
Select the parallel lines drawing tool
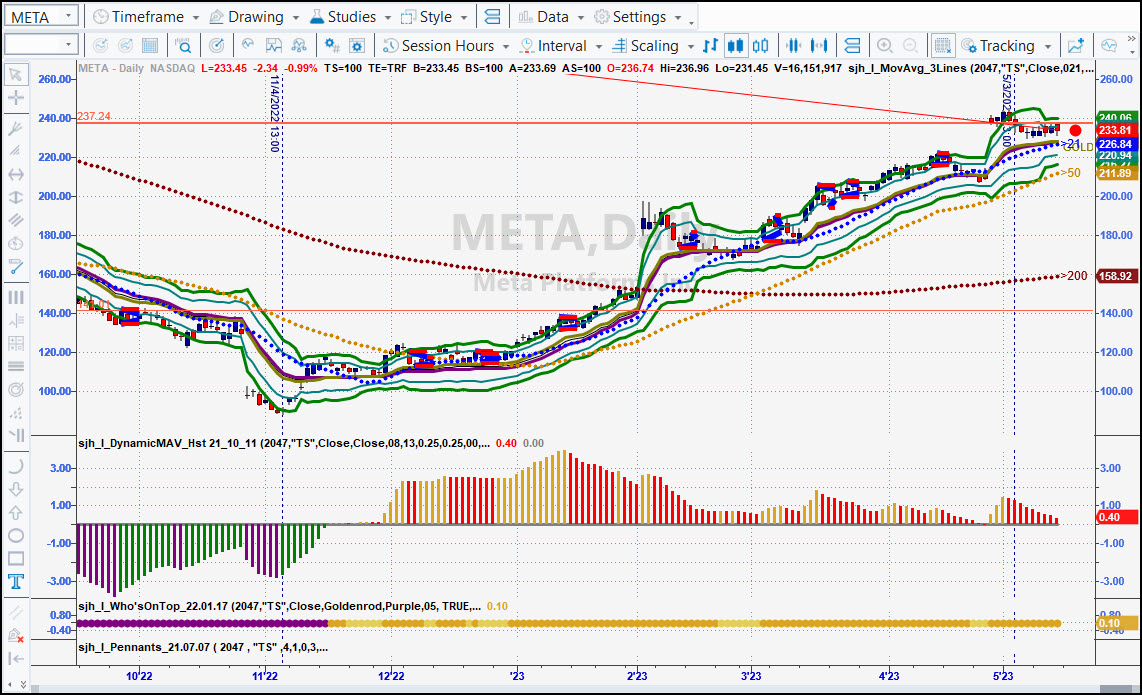[15, 220]
